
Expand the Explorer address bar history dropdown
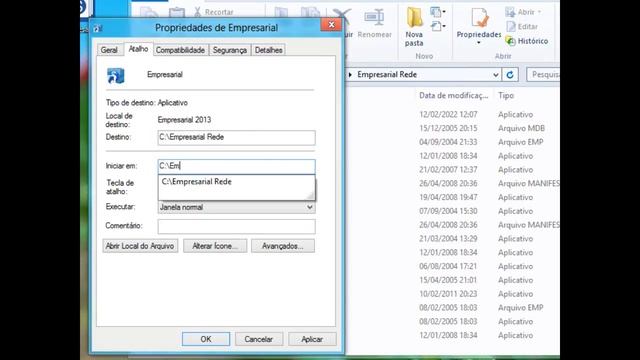[495, 75]
